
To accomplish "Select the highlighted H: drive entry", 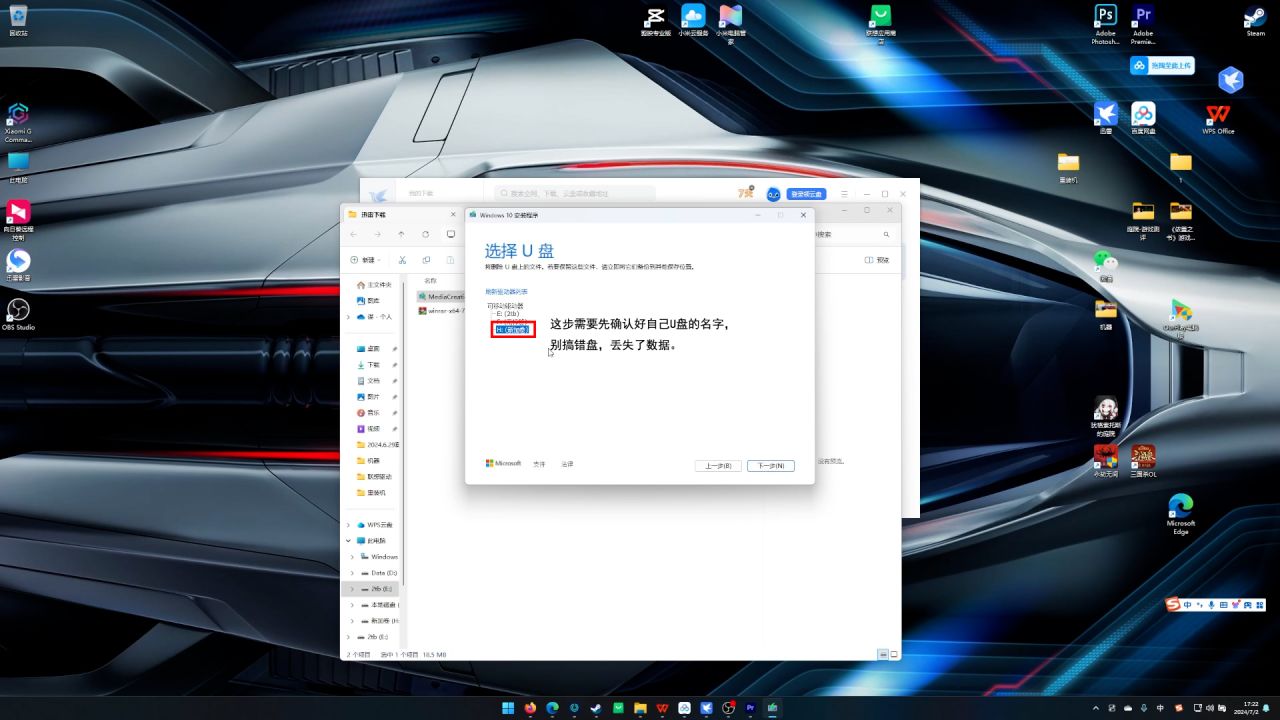I will point(512,329).
